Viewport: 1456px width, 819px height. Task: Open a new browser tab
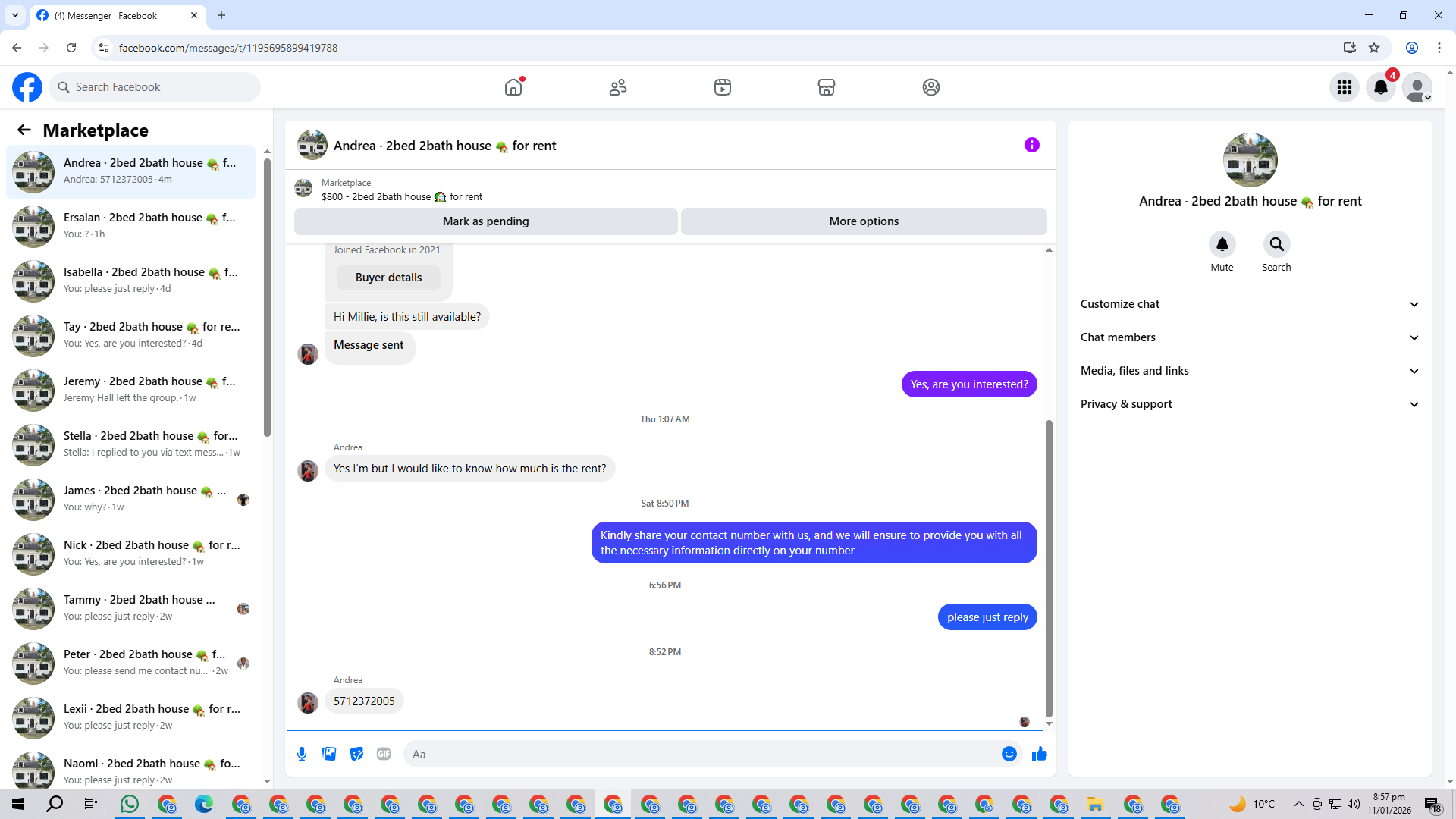(x=221, y=15)
